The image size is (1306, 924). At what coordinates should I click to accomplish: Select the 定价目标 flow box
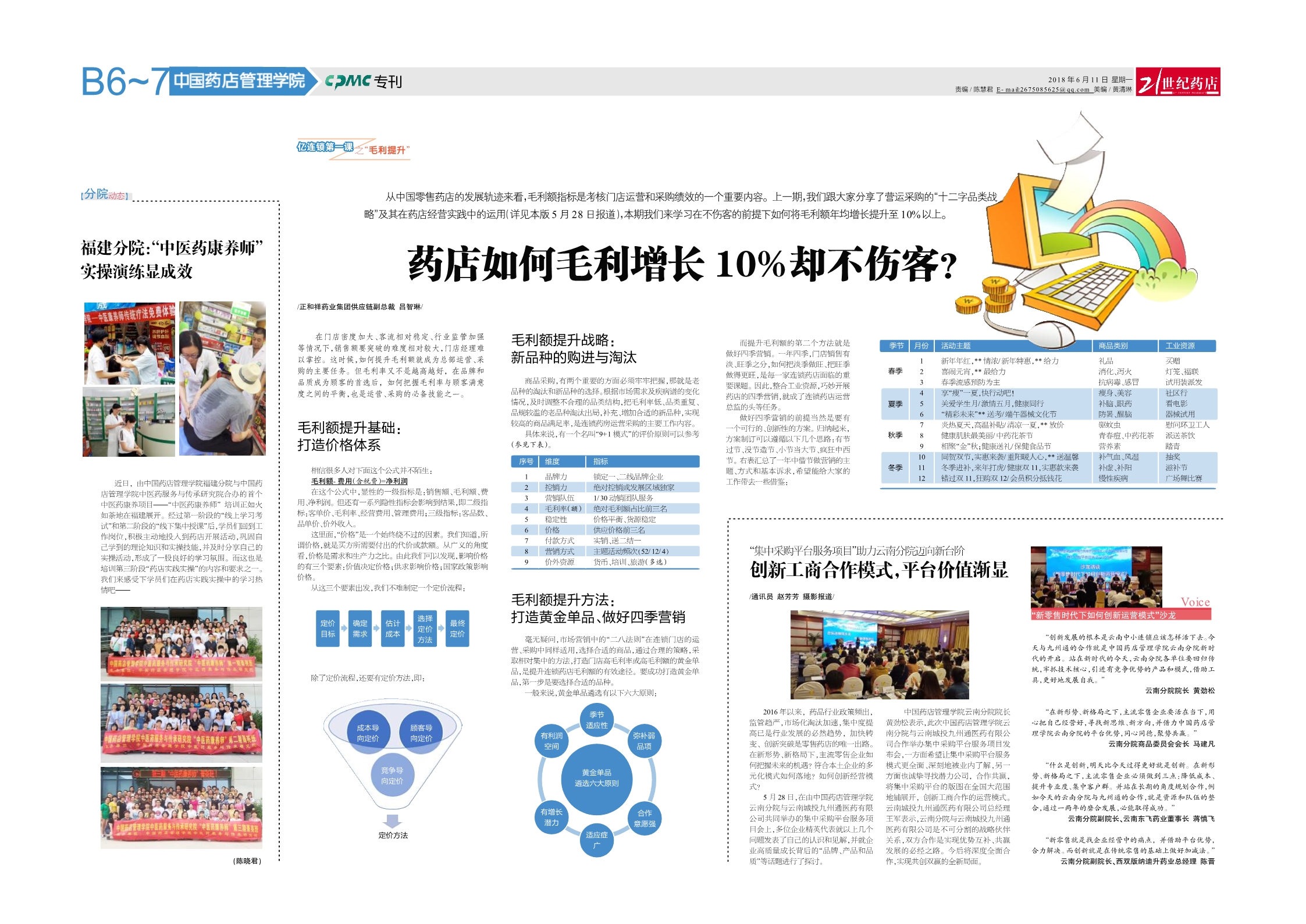coord(328,628)
